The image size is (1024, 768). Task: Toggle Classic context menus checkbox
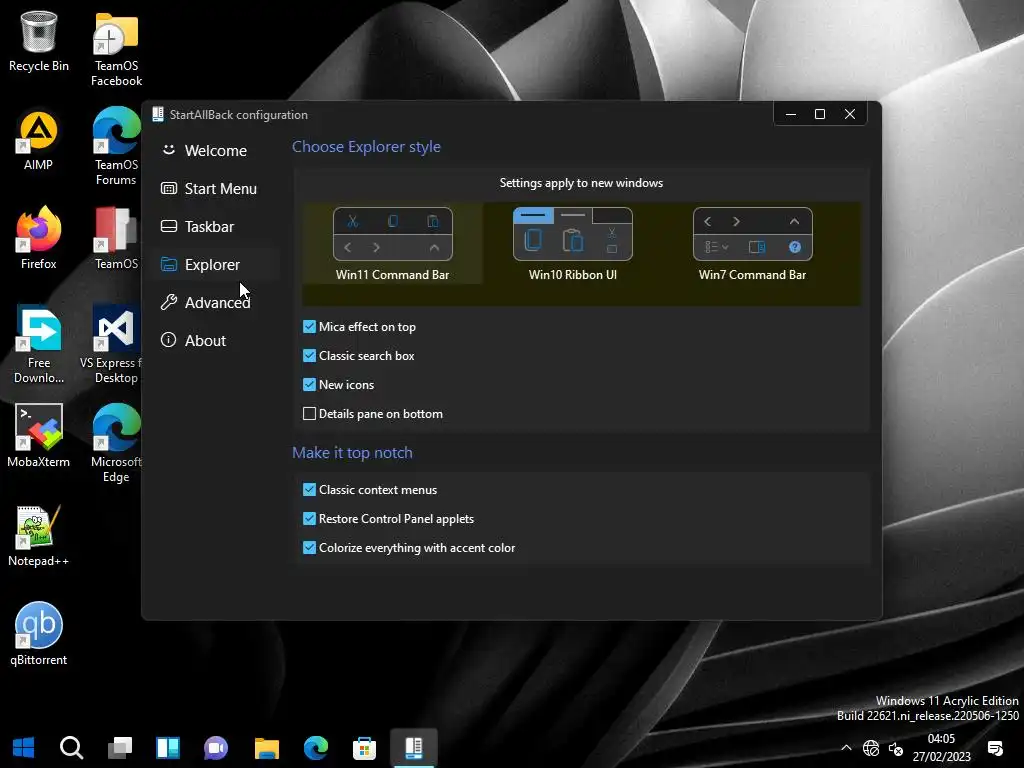[310, 490]
